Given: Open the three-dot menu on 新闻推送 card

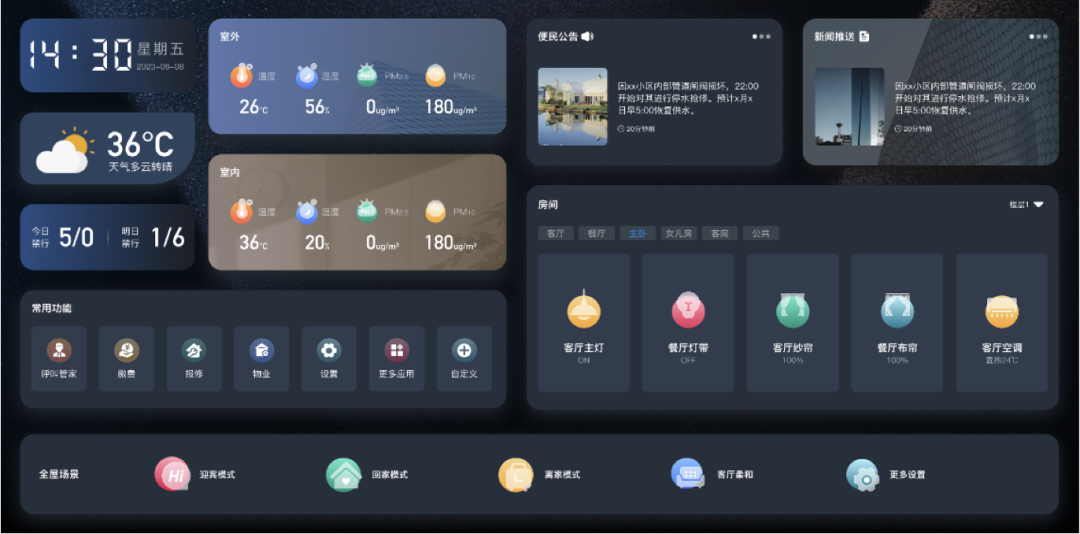Looking at the screenshot, I should pos(1039,37).
